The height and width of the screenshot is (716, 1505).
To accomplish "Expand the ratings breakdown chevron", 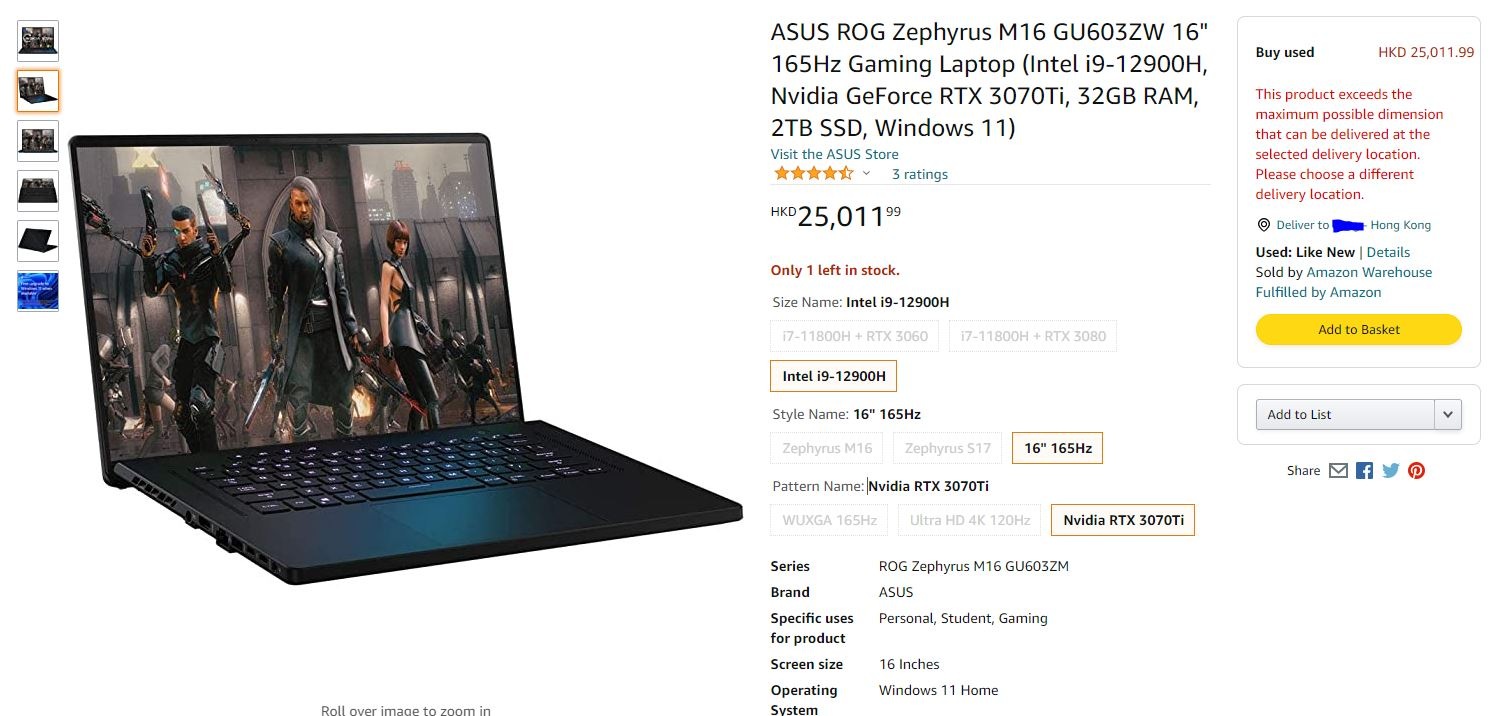I will 866,174.
